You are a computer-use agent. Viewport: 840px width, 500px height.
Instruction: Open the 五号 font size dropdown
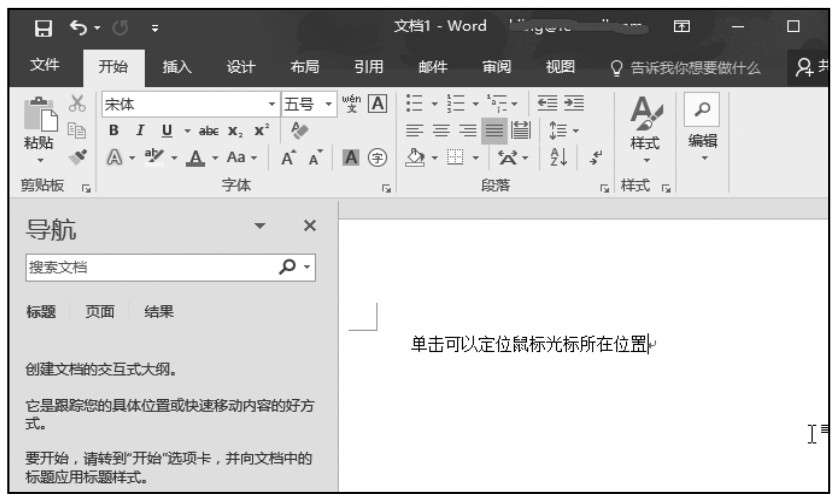coord(328,104)
